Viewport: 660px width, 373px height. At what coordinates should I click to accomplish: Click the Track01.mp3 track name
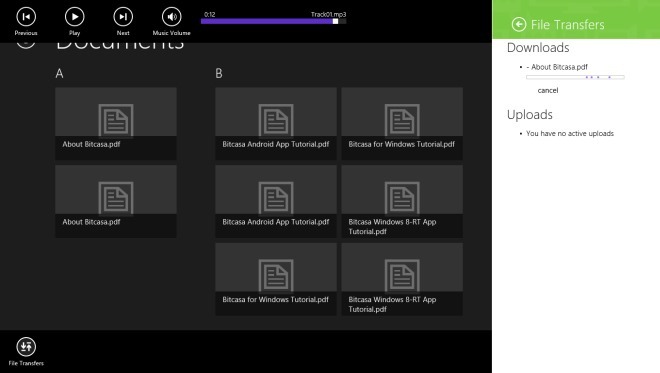[328, 14]
